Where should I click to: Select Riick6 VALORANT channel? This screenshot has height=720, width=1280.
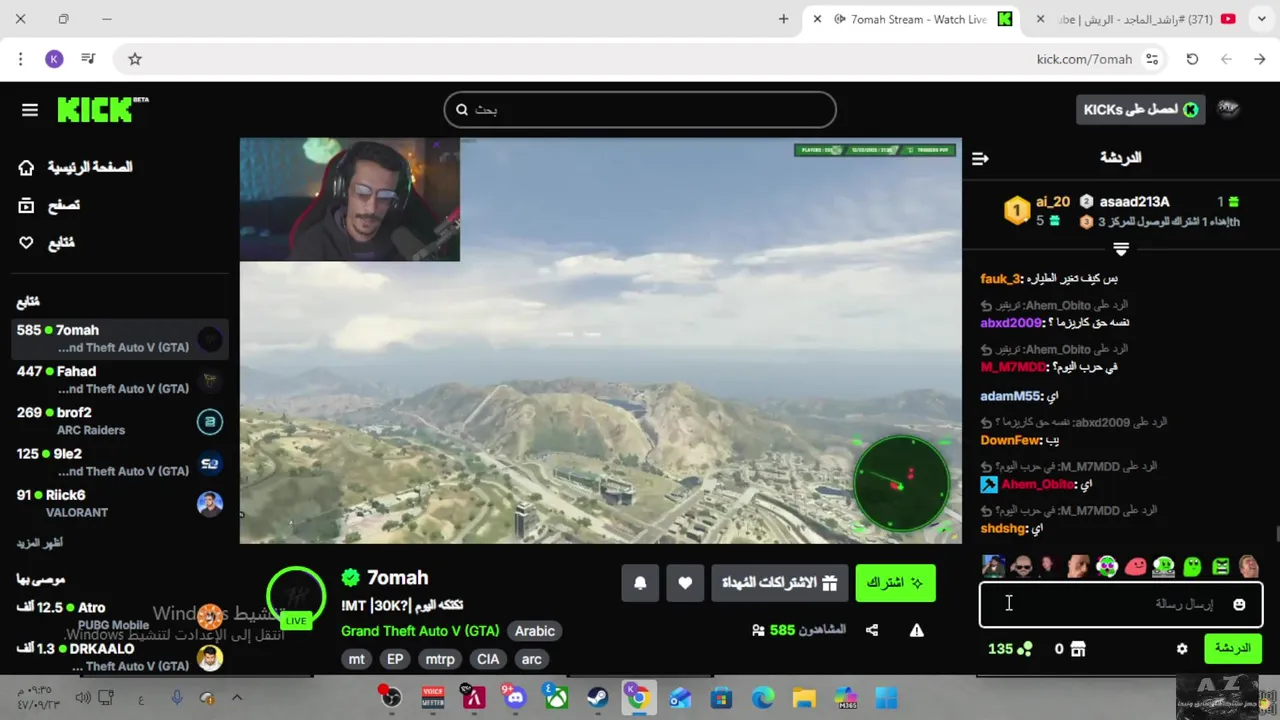pos(120,503)
